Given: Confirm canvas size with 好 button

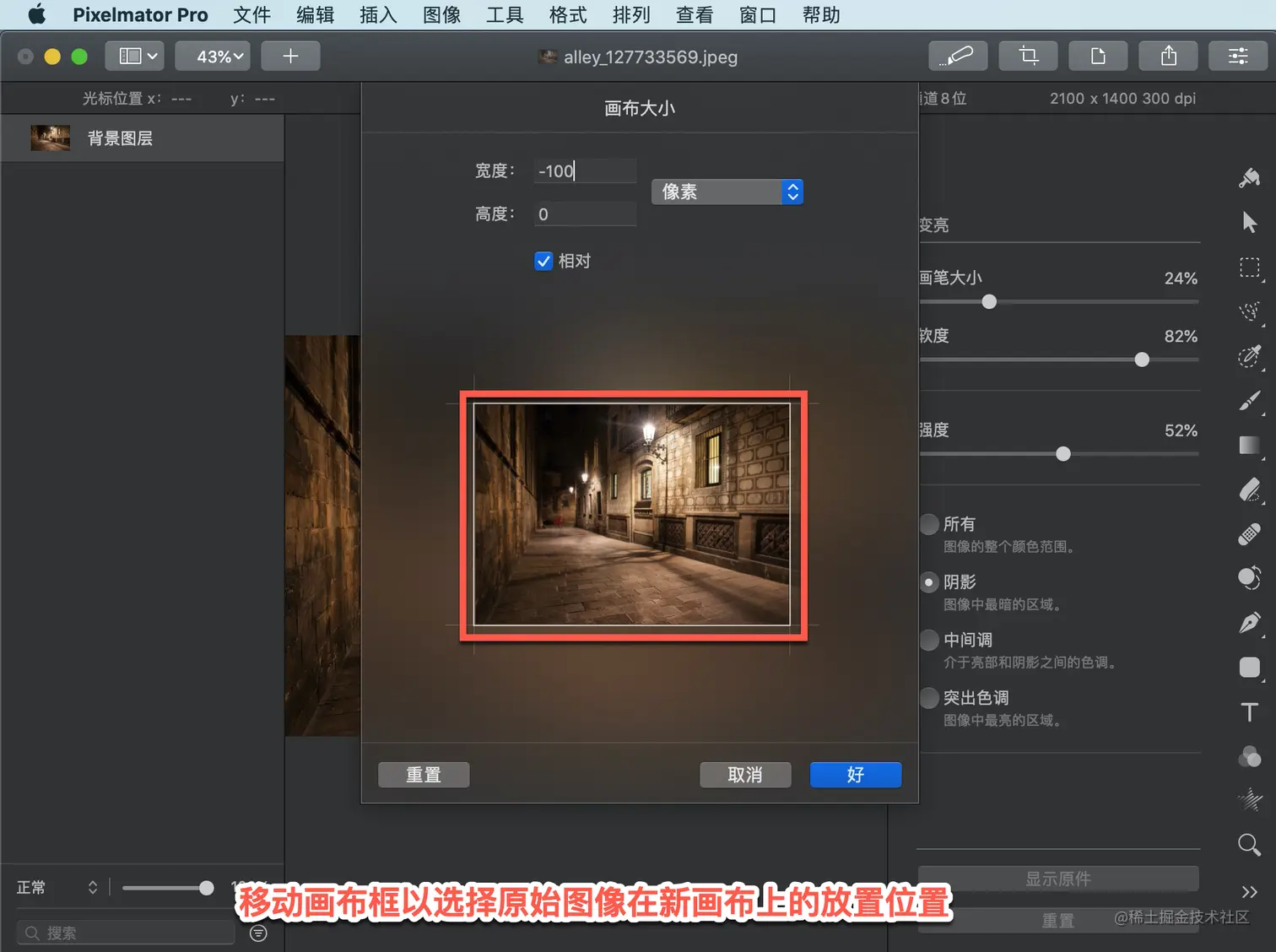Looking at the screenshot, I should [856, 775].
